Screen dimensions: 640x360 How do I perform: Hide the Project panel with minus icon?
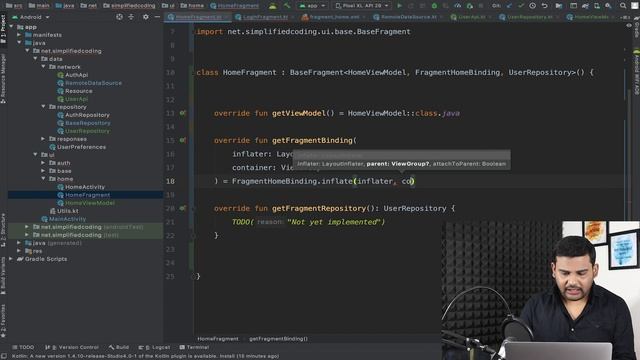click(158, 17)
